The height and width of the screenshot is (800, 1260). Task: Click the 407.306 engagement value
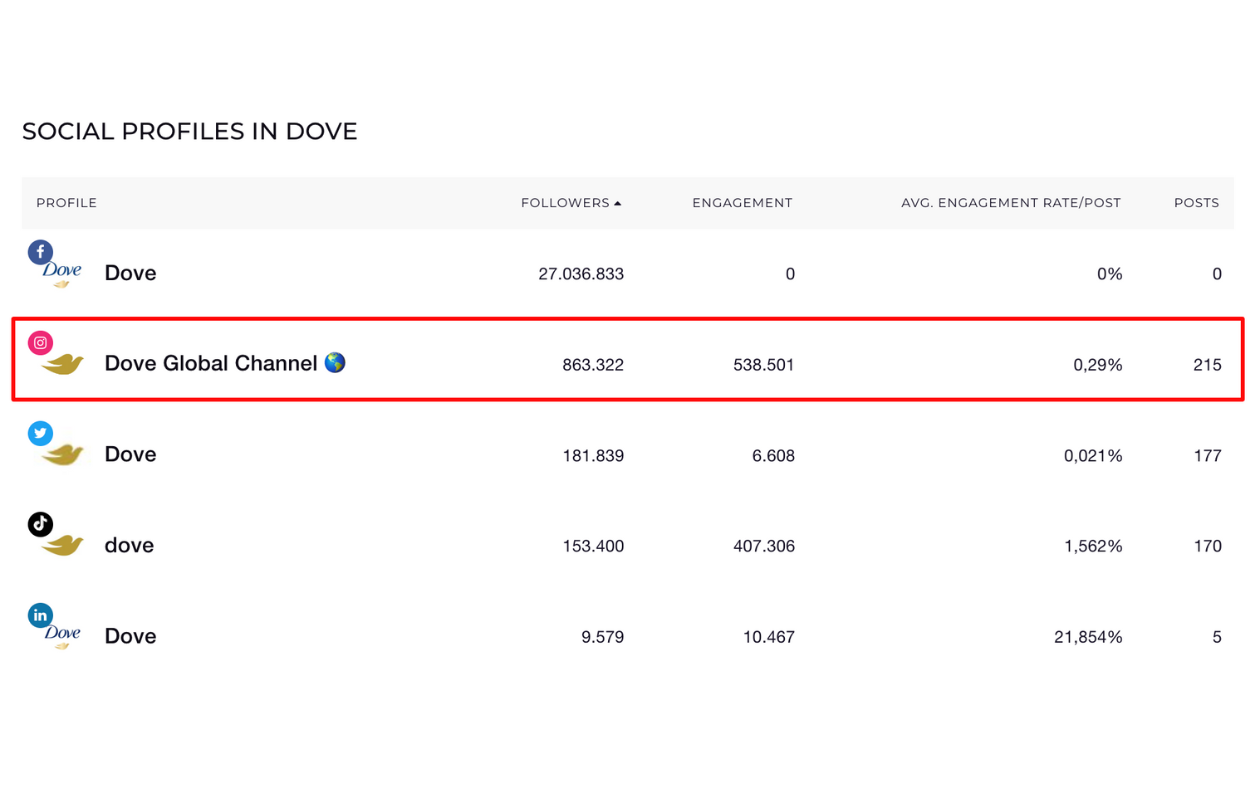click(x=764, y=546)
